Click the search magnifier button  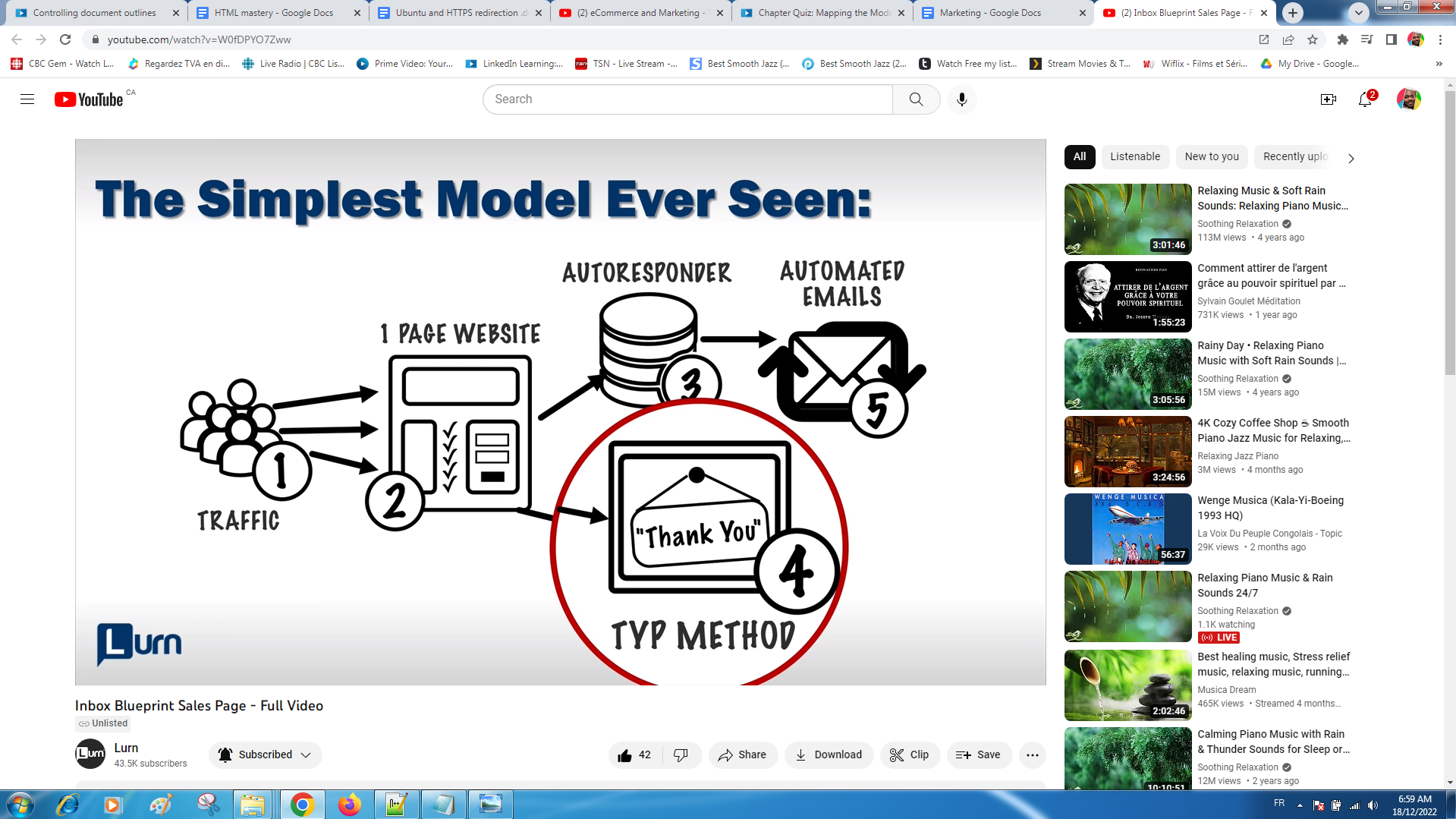pos(916,99)
